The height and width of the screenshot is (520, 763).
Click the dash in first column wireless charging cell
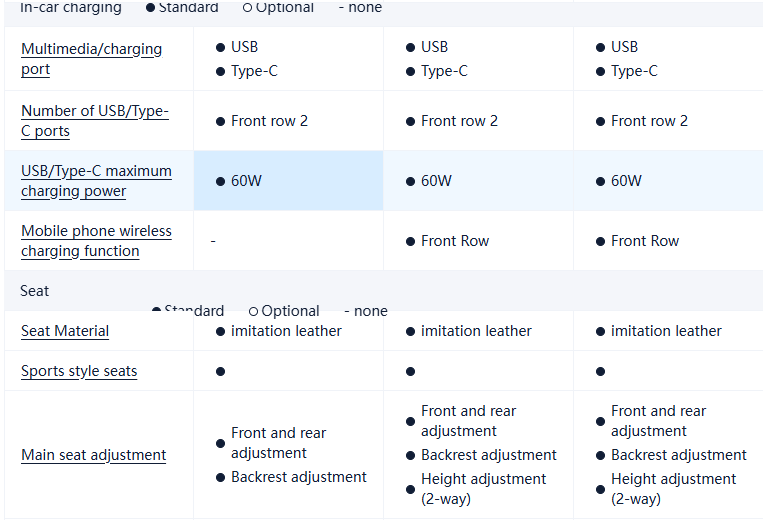(x=213, y=241)
